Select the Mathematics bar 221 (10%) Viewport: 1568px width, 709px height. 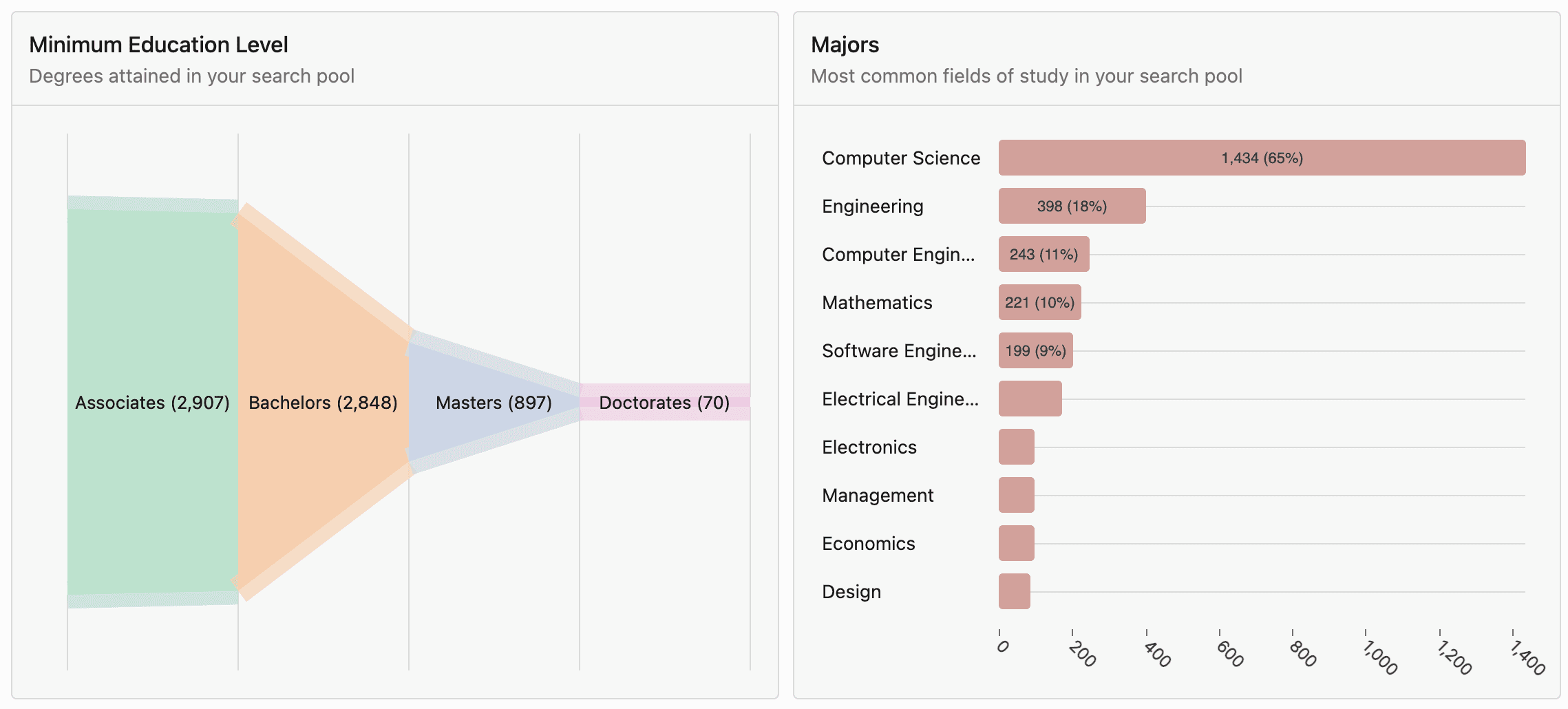tap(1039, 302)
